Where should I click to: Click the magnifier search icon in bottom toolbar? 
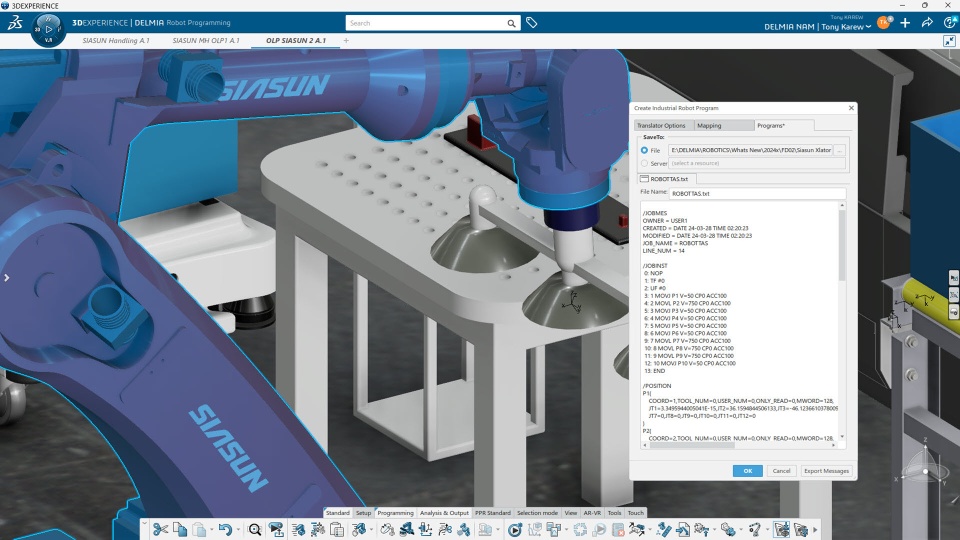[255, 530]
